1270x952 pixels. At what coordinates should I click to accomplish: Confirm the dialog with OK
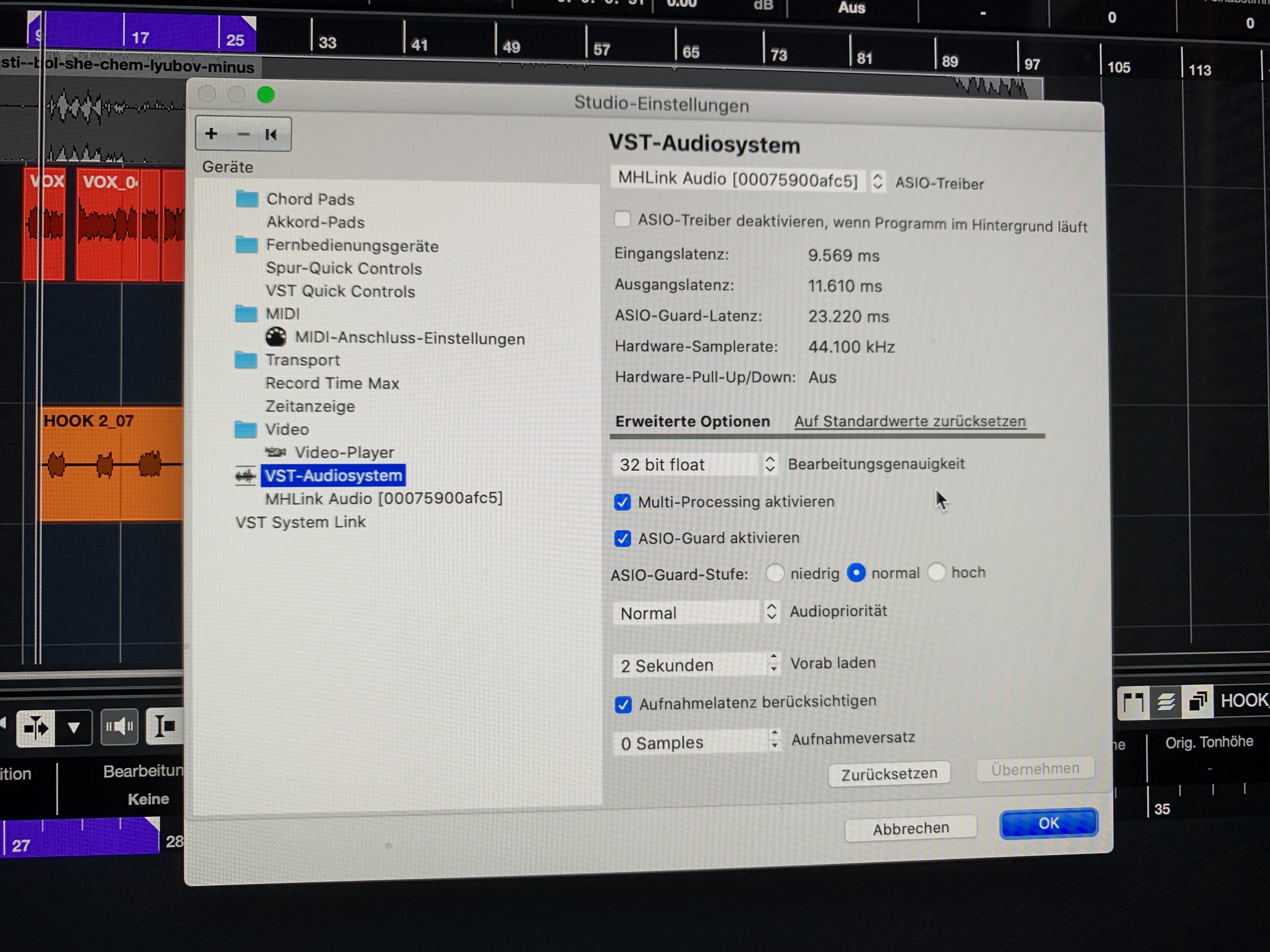[1048, 823]
